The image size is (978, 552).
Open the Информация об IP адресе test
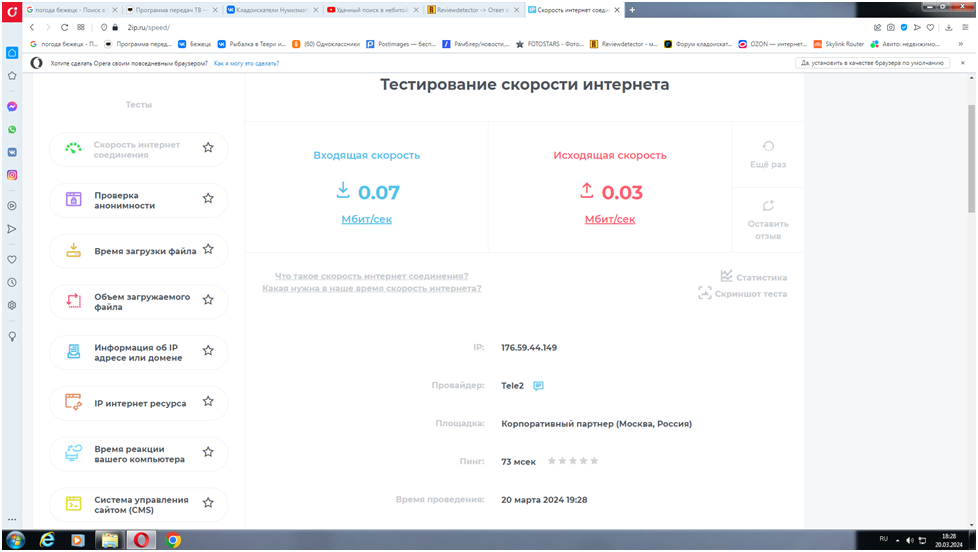click(x=138, y=352)
